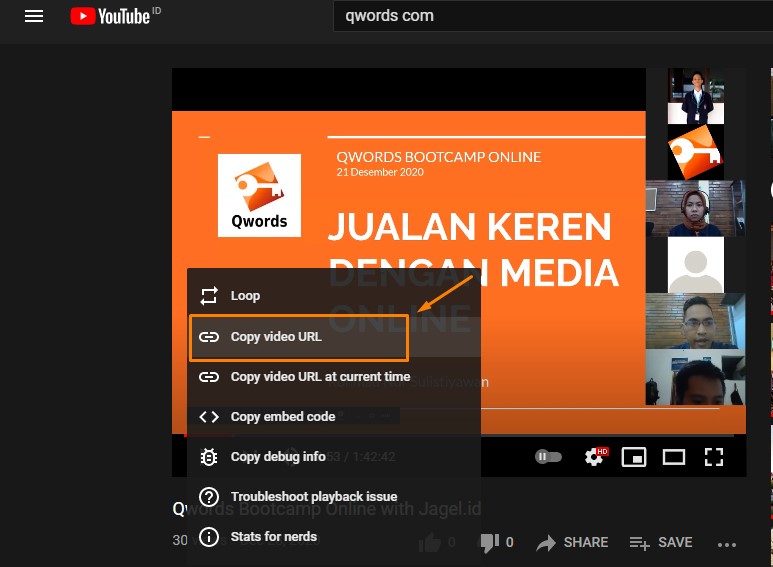Click the 'JUALAN KEREN' slide title

(x=469, y=227)
